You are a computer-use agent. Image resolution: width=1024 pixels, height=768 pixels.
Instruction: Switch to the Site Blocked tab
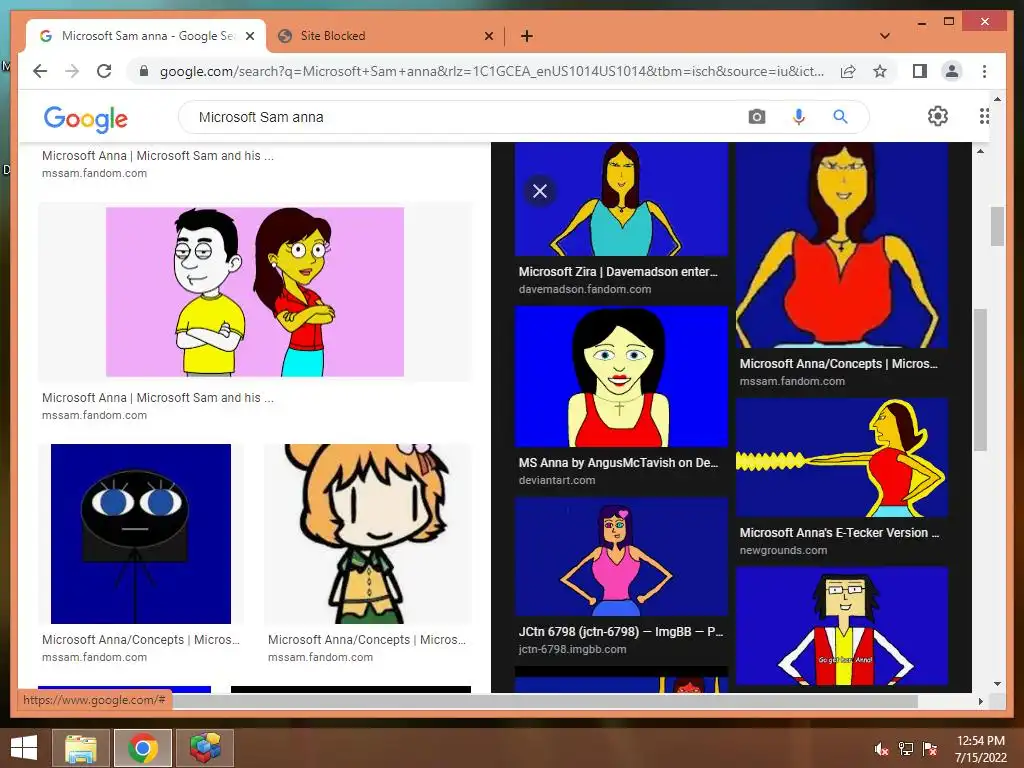tap(385, 36)
